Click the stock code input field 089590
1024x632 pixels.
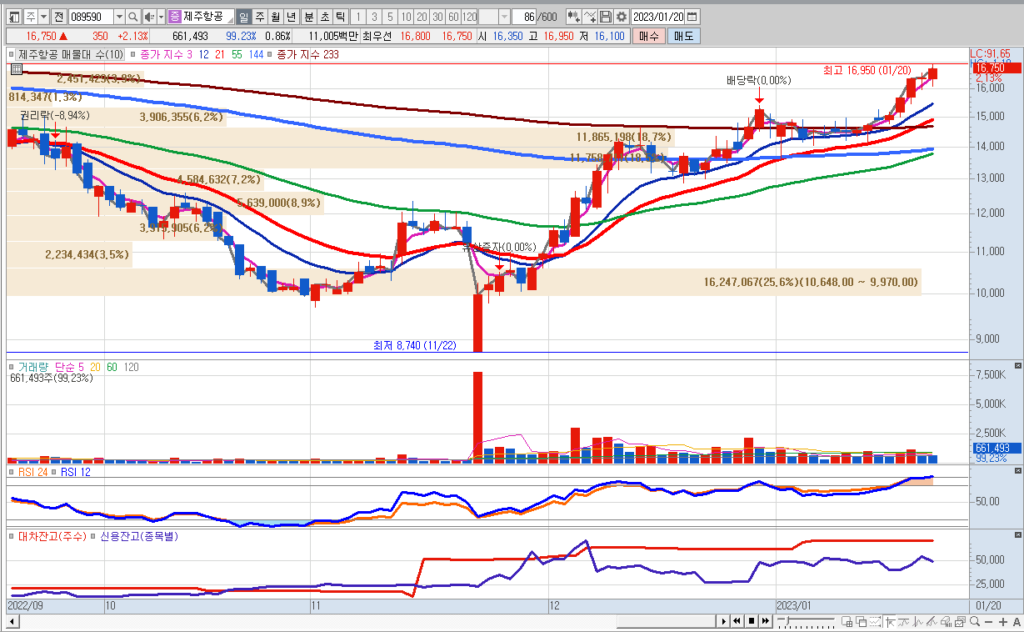90,17
